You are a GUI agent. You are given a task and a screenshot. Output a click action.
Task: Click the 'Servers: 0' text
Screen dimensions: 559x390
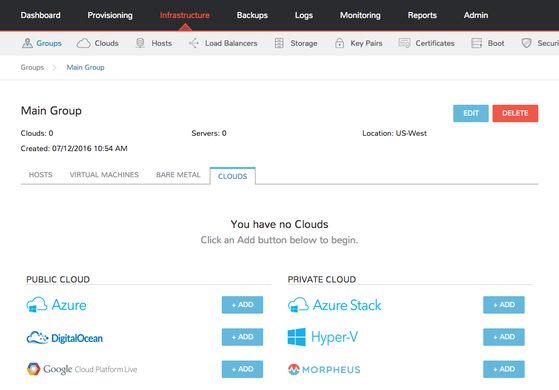pos(209,133)
